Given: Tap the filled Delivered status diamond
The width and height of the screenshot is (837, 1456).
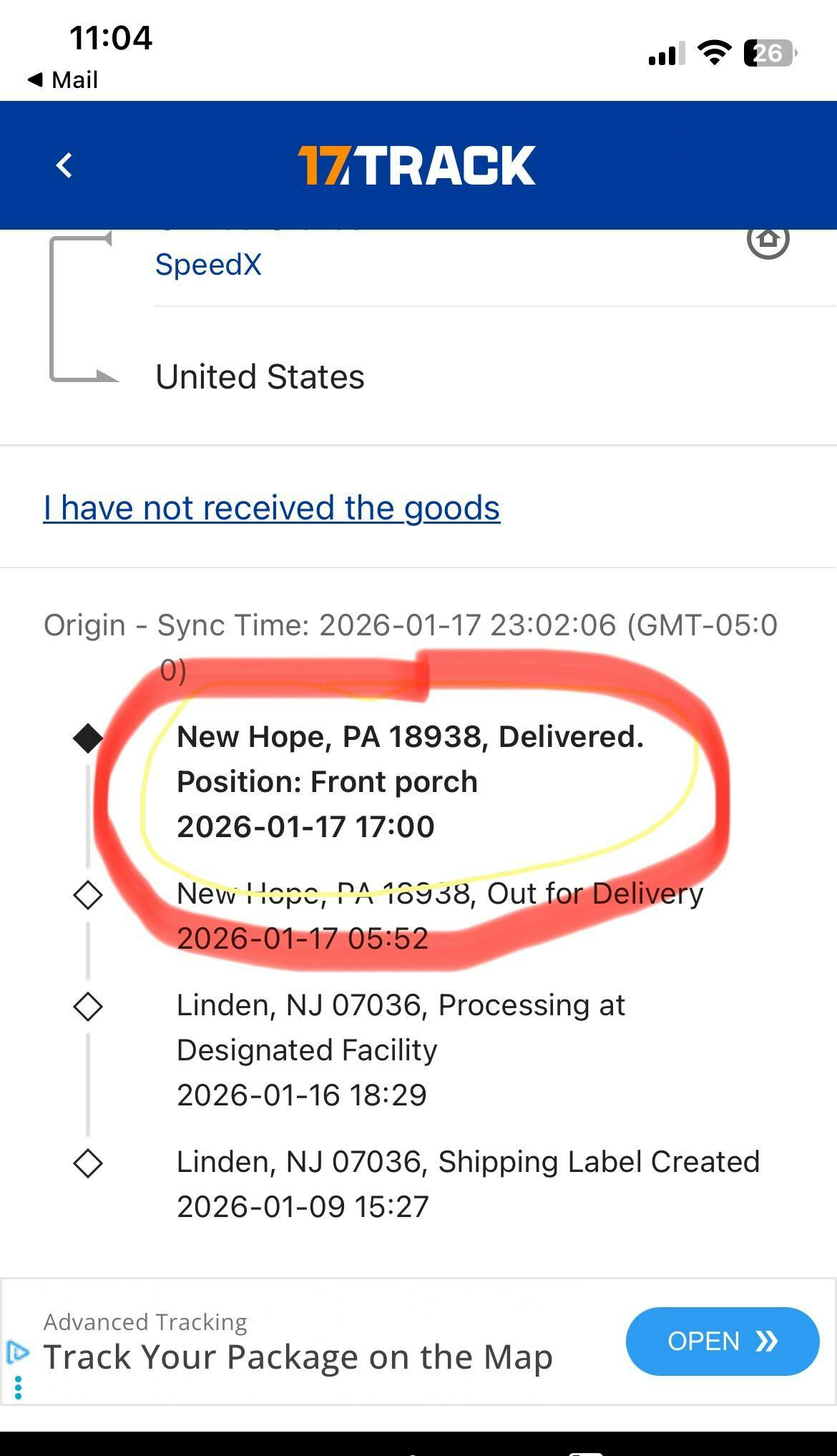Looking at the screenshot, I should pos(88,738).
